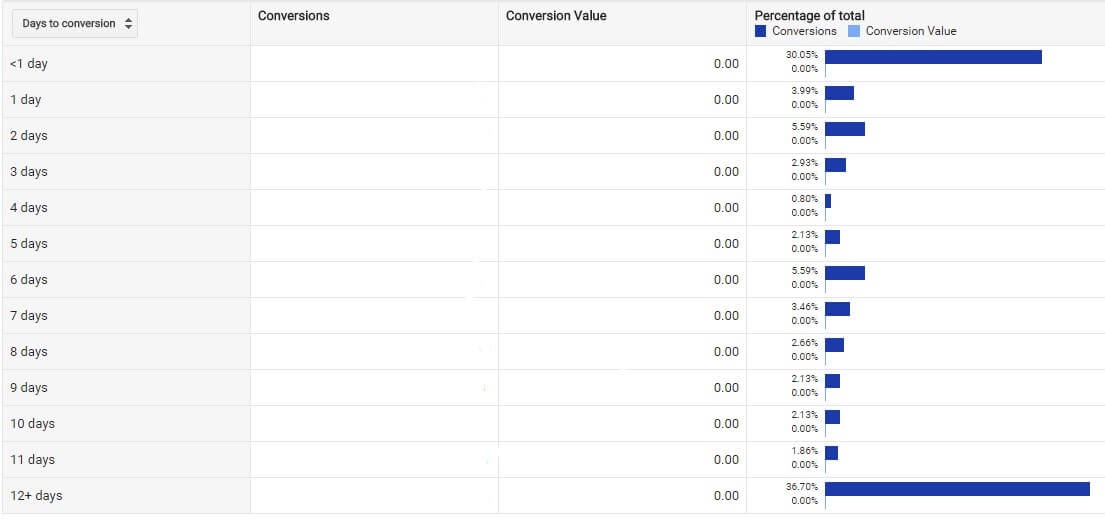
Task: Select the 10 days row label
Action: point(32,424)
